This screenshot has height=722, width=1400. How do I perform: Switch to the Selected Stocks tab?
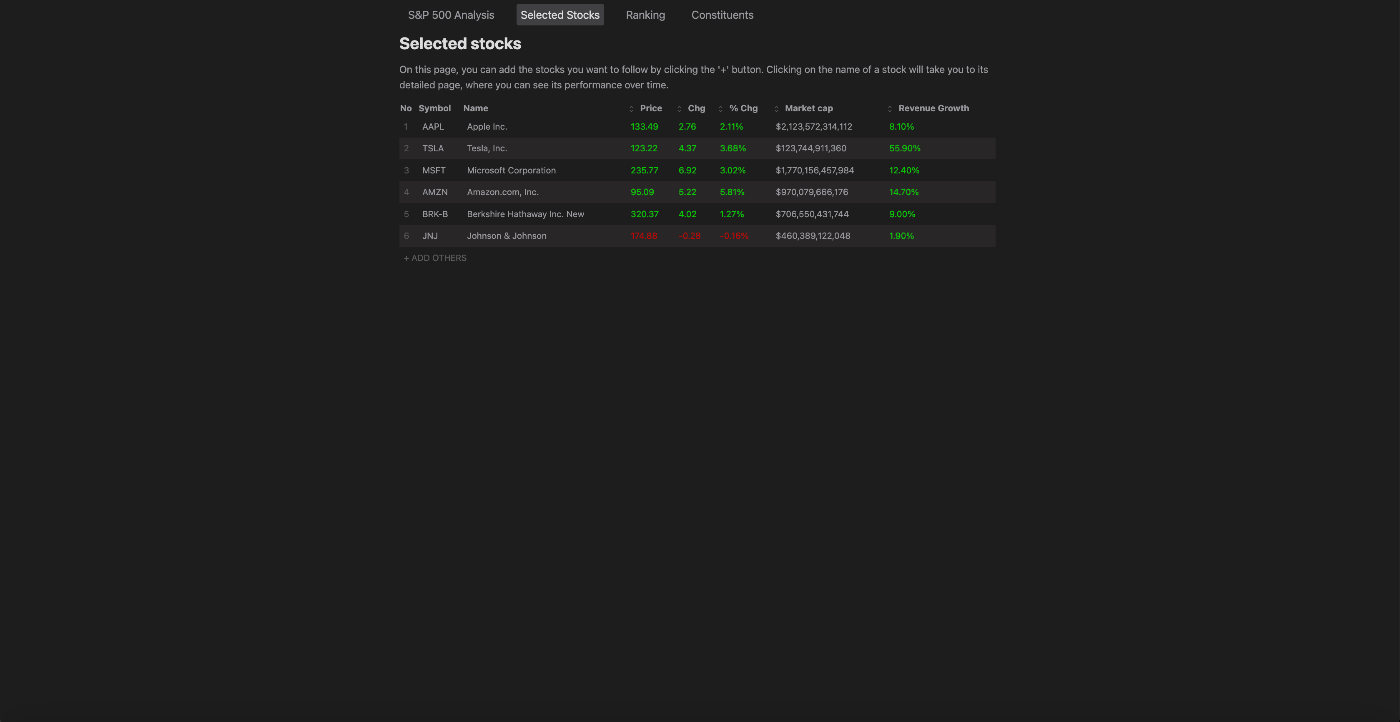point(560,15)
